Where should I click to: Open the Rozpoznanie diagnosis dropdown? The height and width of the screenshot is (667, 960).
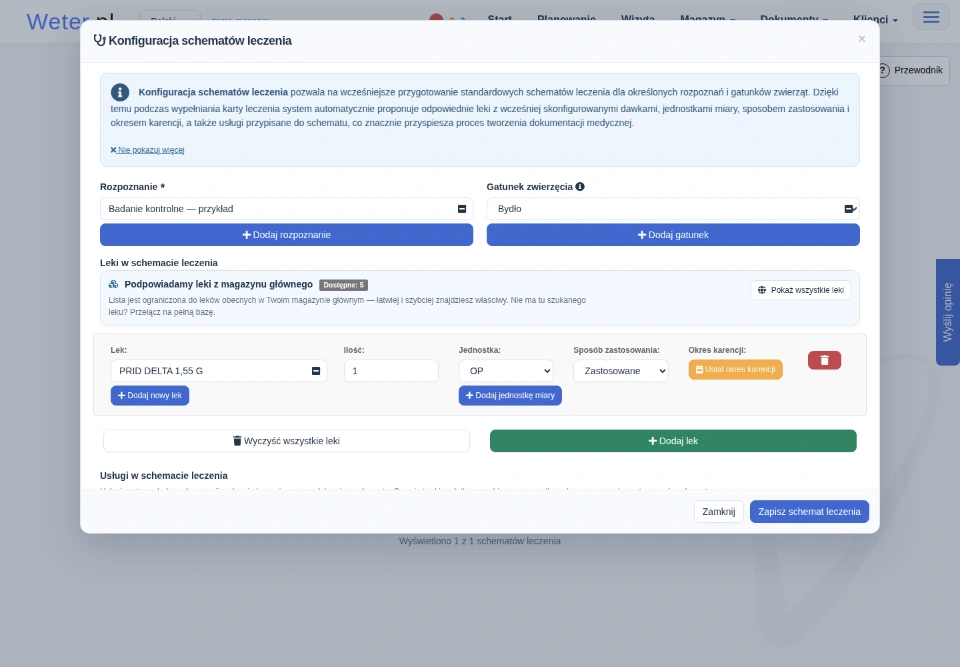click(x=287, y=209)
